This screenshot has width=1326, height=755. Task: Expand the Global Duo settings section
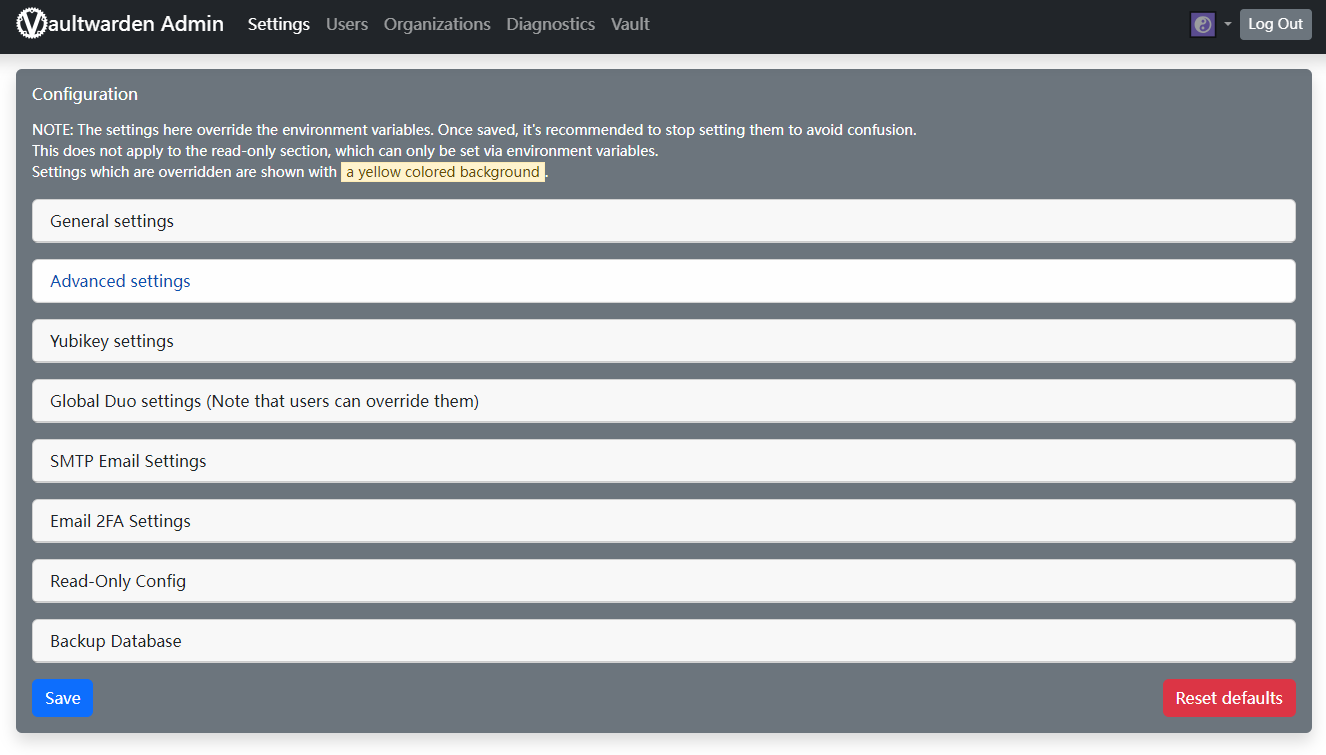click(x=664, y=401)
